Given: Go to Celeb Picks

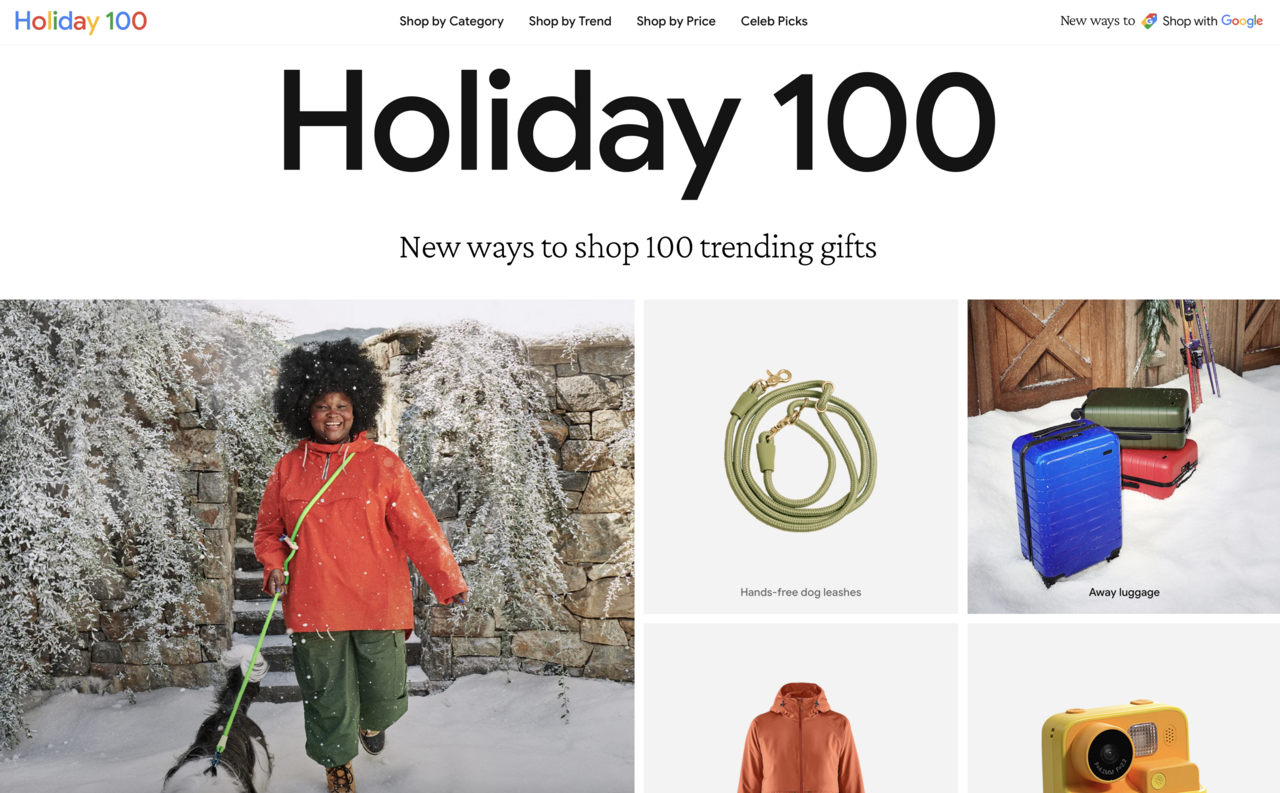Looking at the screenshot, I should [x=774, y=21].
